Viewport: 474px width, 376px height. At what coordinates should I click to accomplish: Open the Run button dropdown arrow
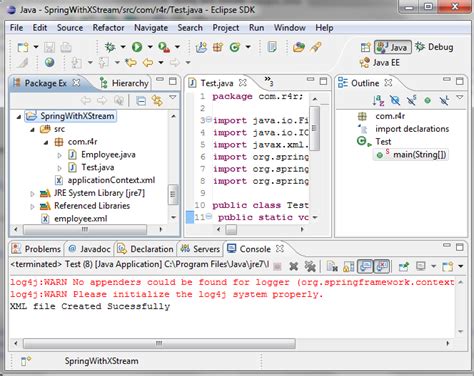click(x=150, y=47)
